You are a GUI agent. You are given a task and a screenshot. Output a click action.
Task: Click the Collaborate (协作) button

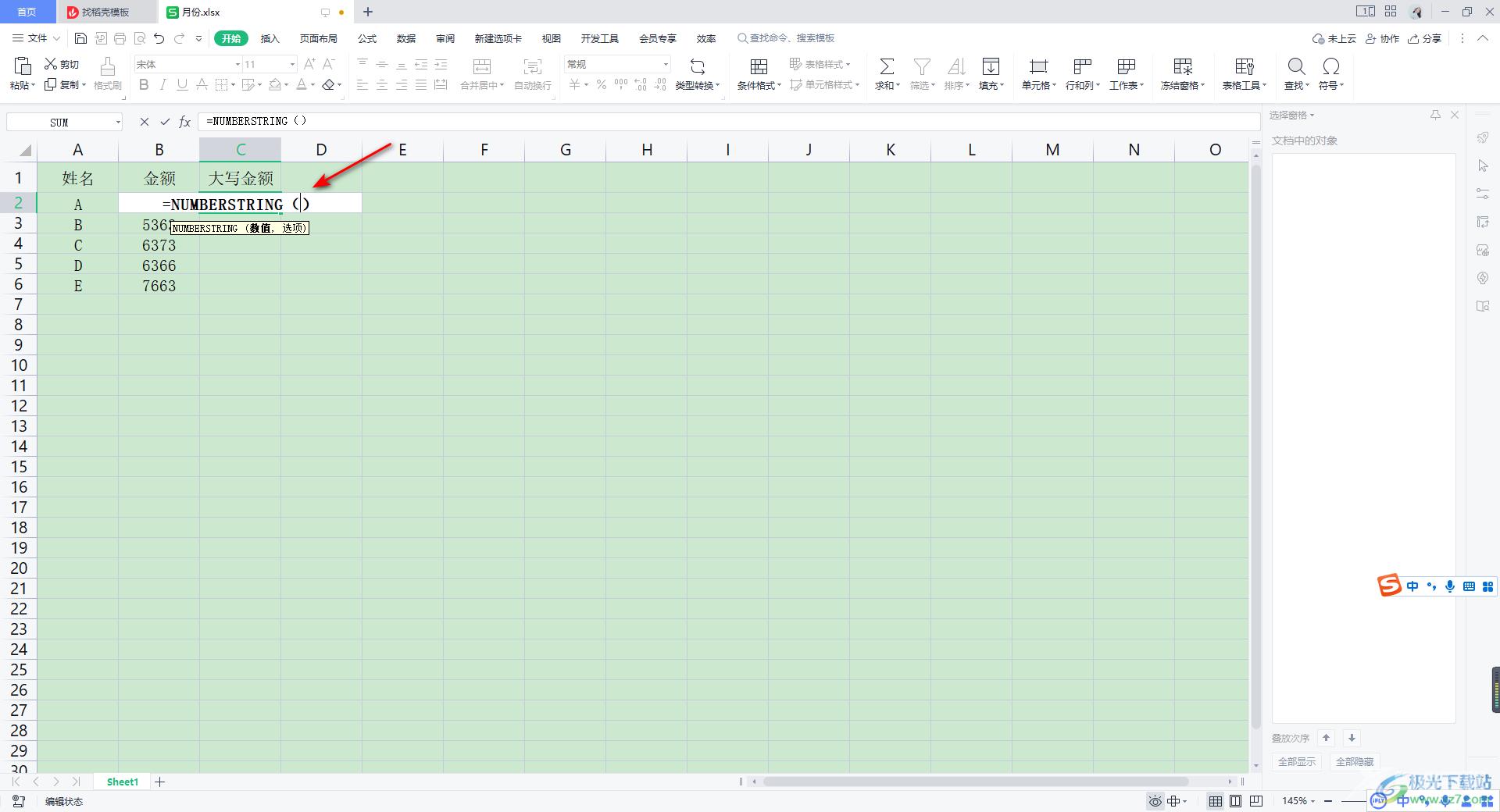click(x=1383, y=38)
